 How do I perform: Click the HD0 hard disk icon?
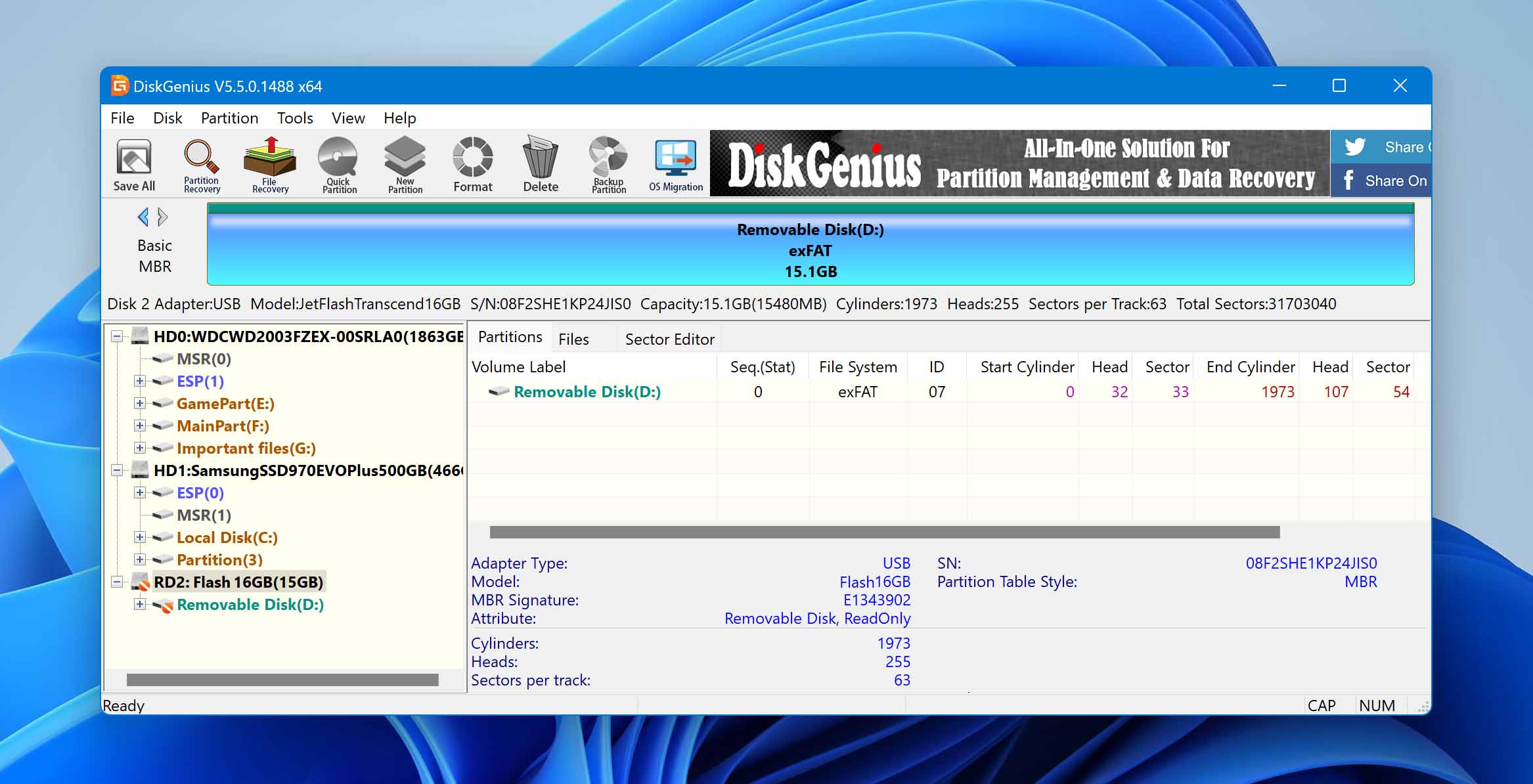coord(139,336)
